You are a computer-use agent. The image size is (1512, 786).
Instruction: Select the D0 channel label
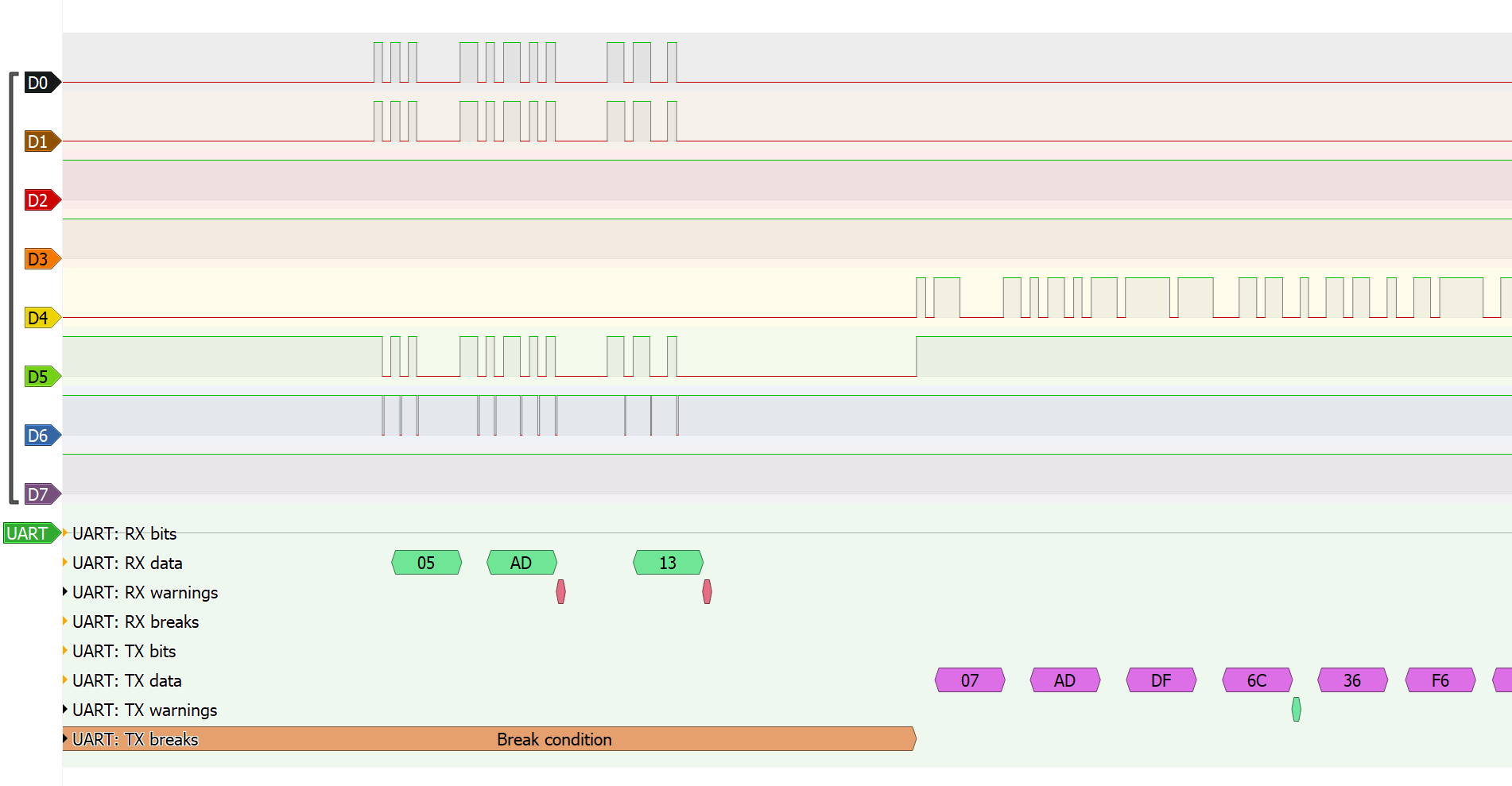point(37,82)
